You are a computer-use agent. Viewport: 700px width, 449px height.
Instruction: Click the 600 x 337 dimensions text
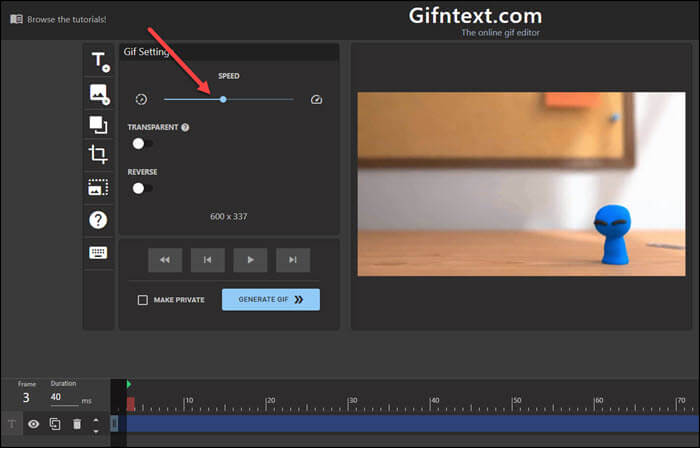[x=229, y=216]
